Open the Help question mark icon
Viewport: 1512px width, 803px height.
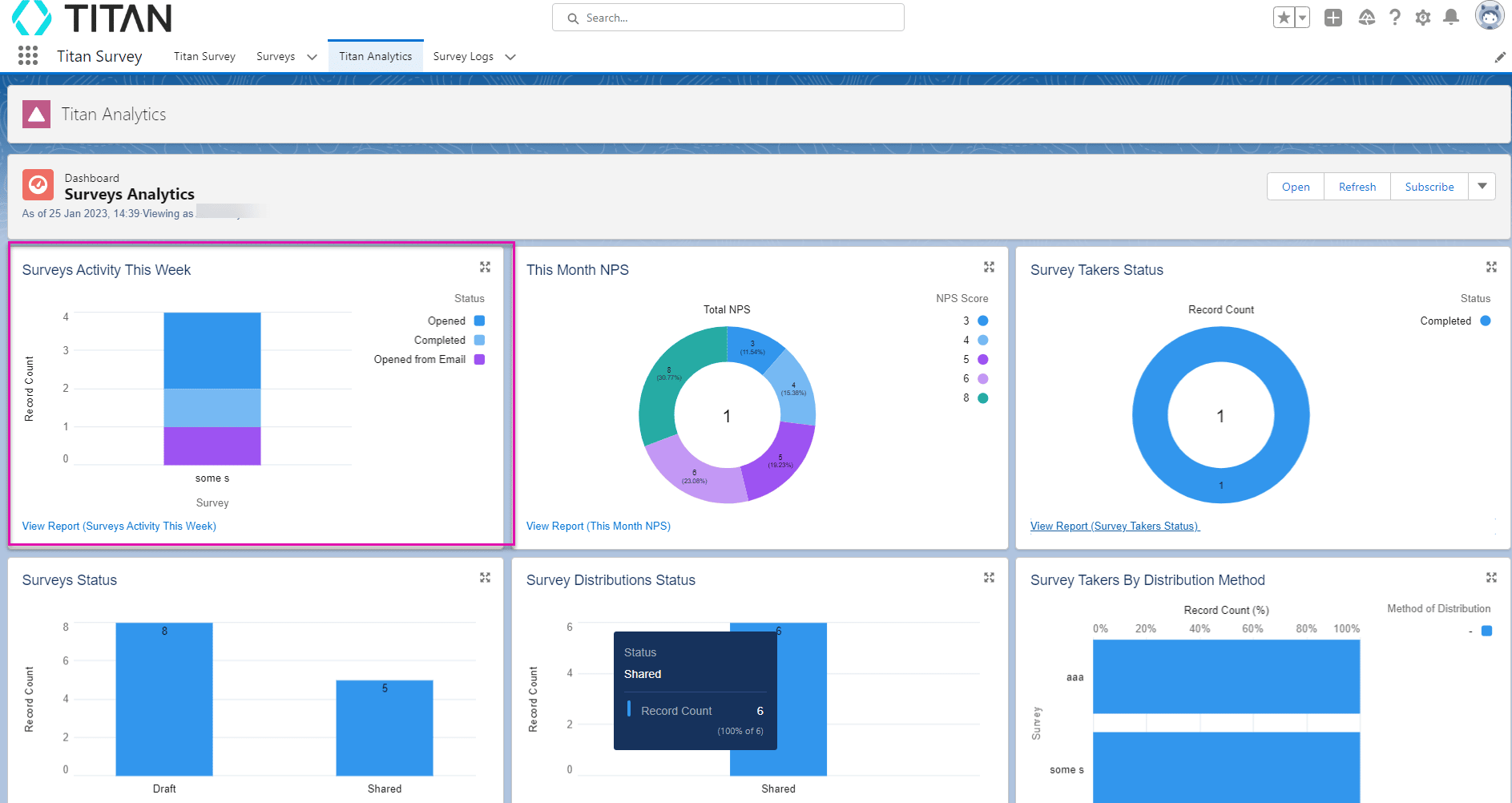point(1395,18)
